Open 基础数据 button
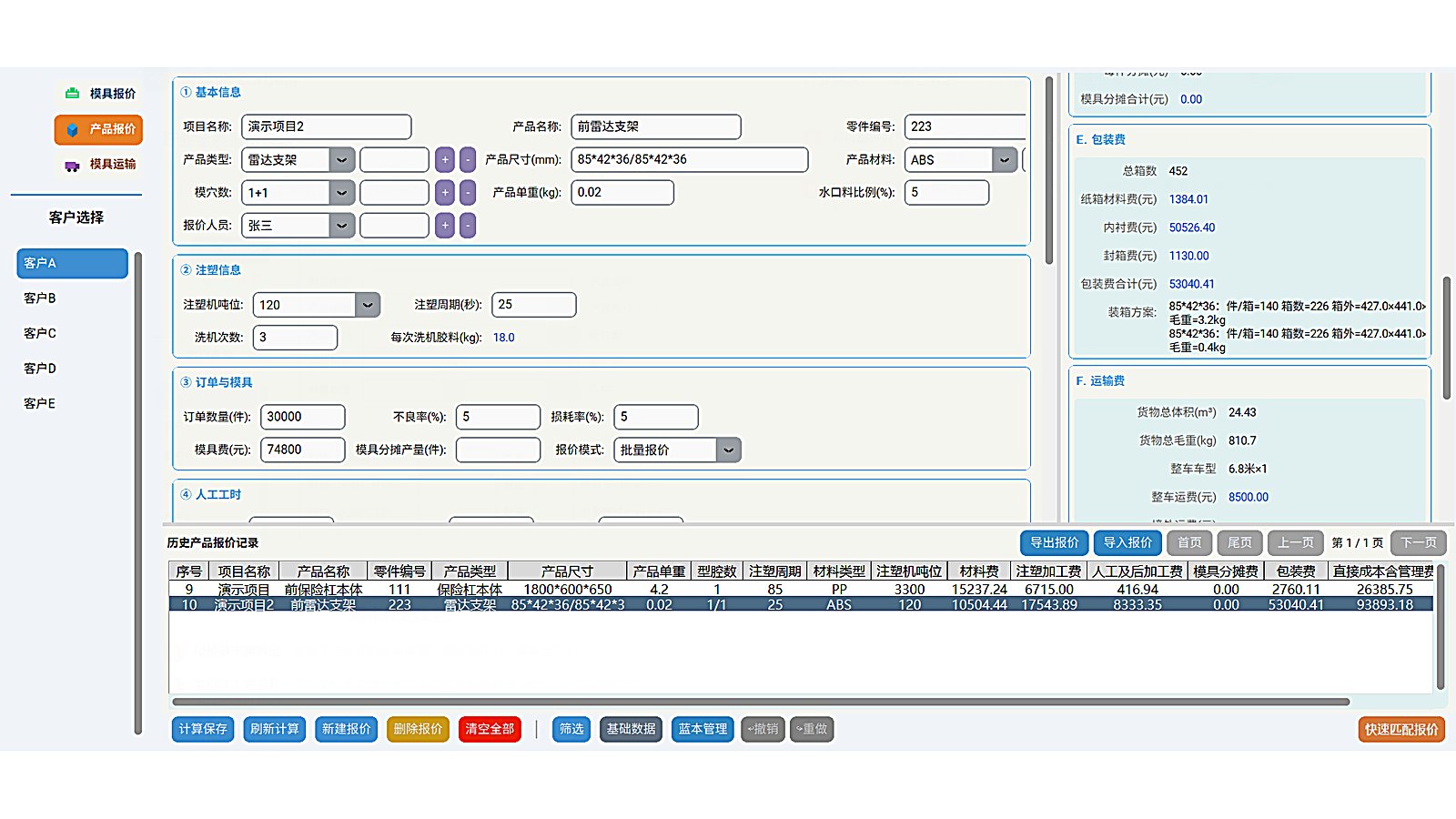The image size is (1456, 819). pos(631,730)
